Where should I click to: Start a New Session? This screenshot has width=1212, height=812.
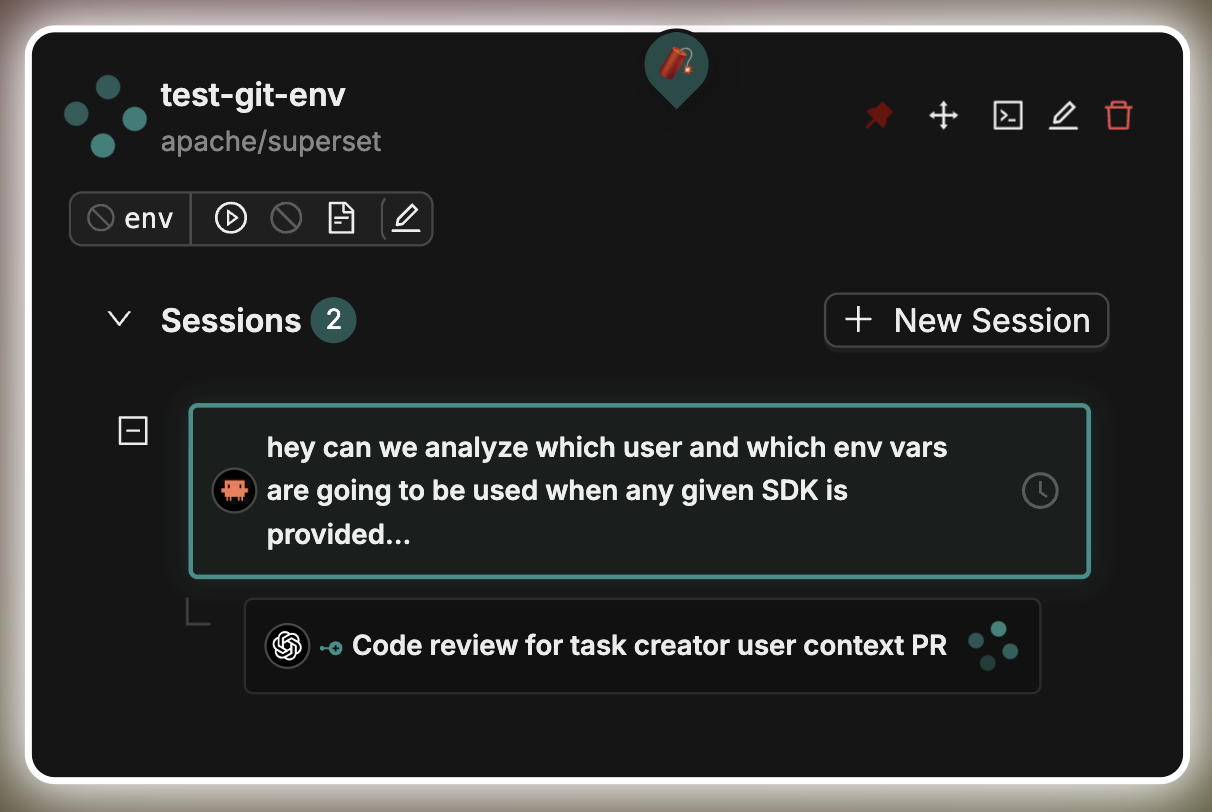click(965, 320)
